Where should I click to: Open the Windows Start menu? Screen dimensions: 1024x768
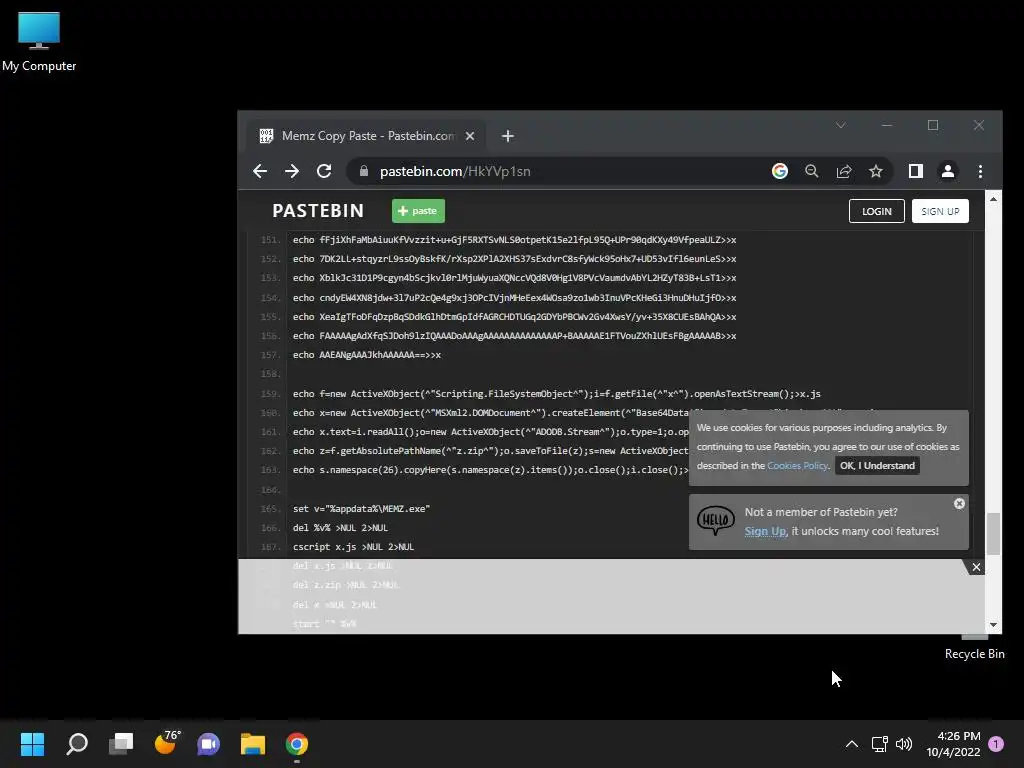[x=32, y=744]
